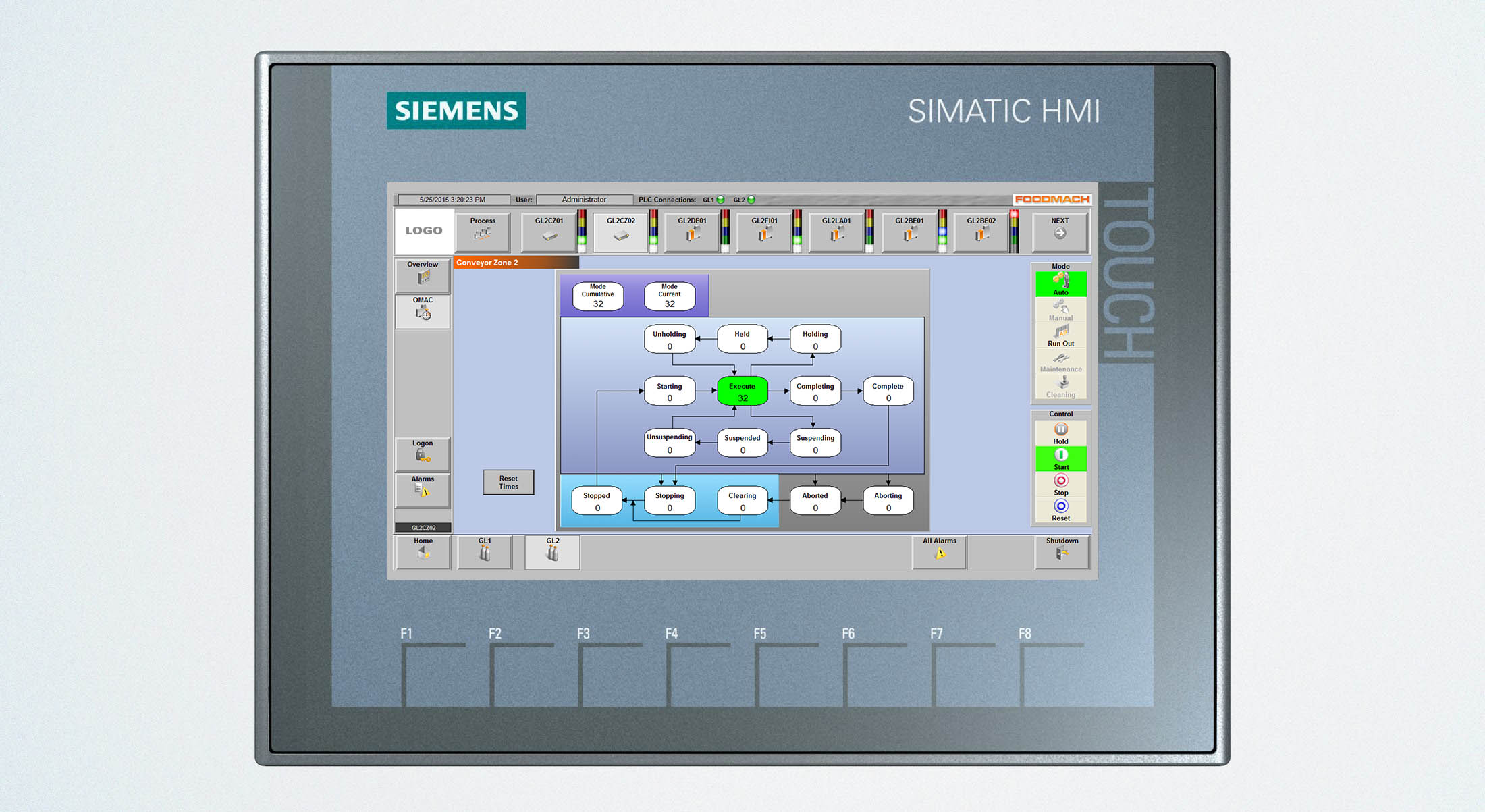1485x812 pixels.
Task: Open the All Alarms button
Action: (939, 551)
